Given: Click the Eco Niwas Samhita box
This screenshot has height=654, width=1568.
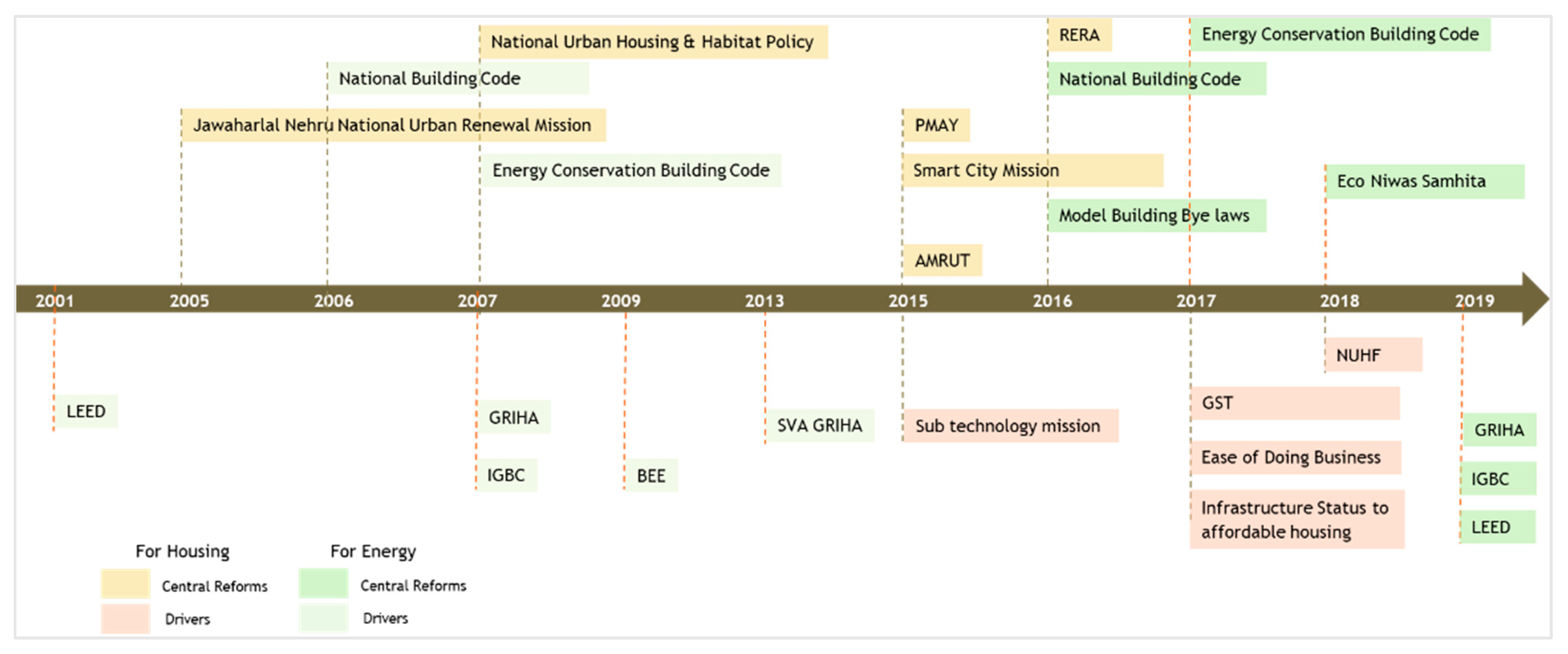Looking at the screenshot, I should (x=1425, y=182).
